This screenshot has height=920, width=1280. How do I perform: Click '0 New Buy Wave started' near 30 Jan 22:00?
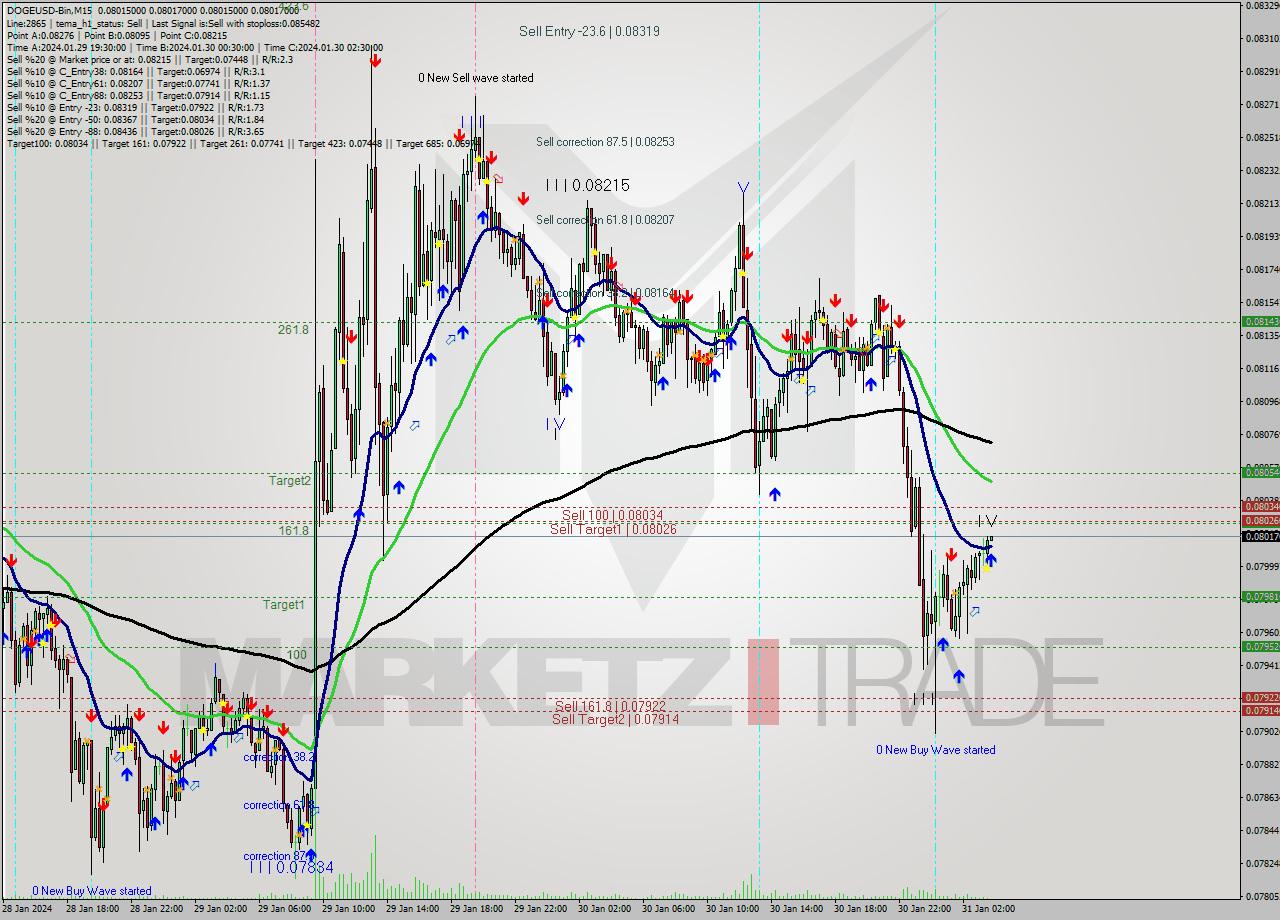[x=936, y=750]
